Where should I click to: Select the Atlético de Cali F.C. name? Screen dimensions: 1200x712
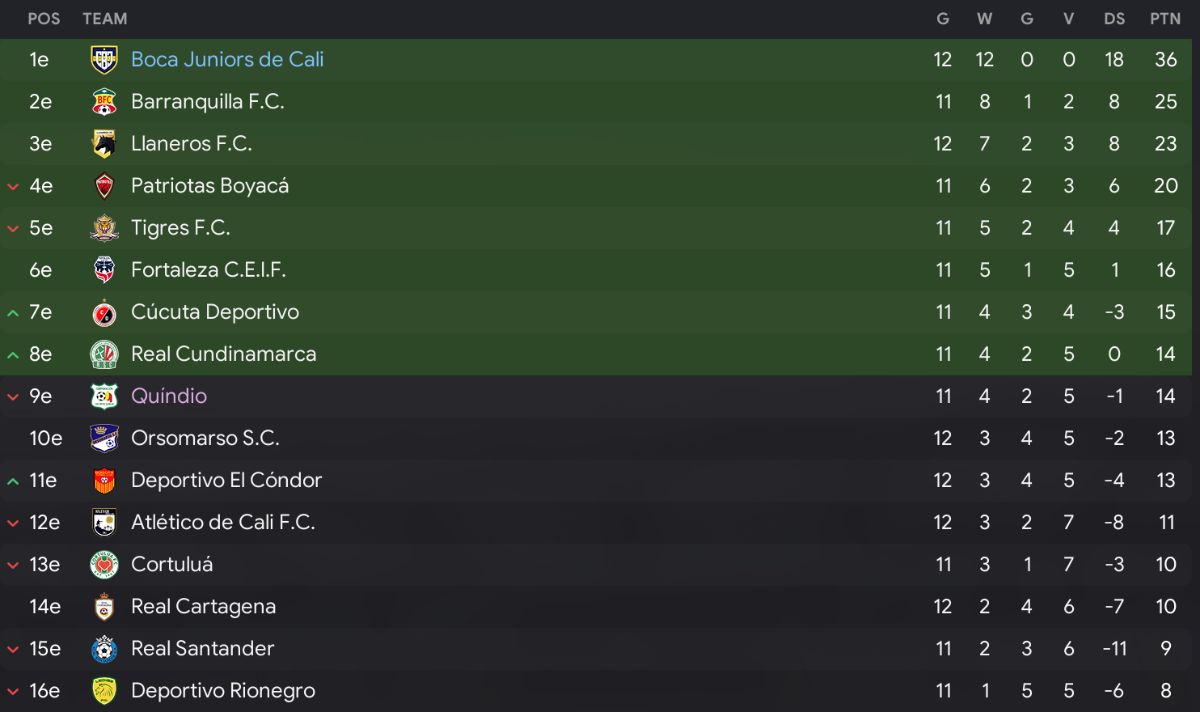click(x=223, y=522)
